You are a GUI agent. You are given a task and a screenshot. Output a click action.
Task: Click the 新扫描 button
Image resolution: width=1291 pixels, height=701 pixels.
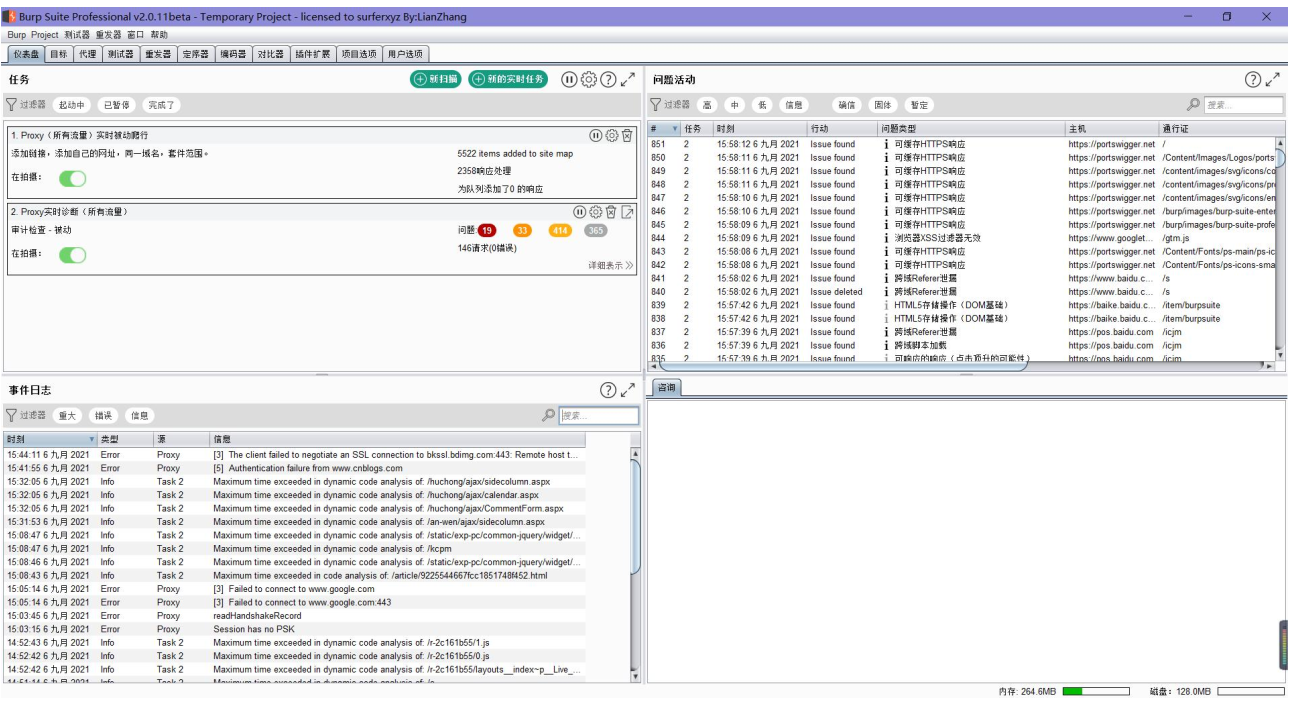(x=436, y=79)
